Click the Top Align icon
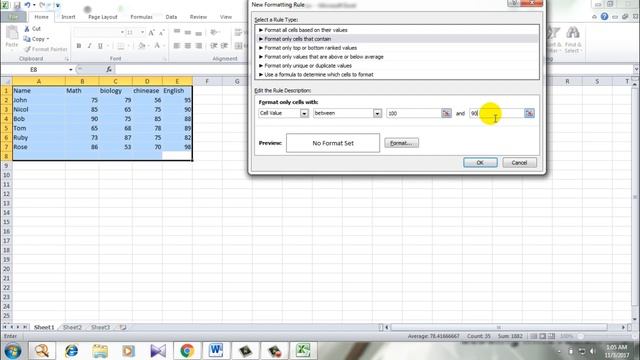The image size is (640, 360). (177, 32)
